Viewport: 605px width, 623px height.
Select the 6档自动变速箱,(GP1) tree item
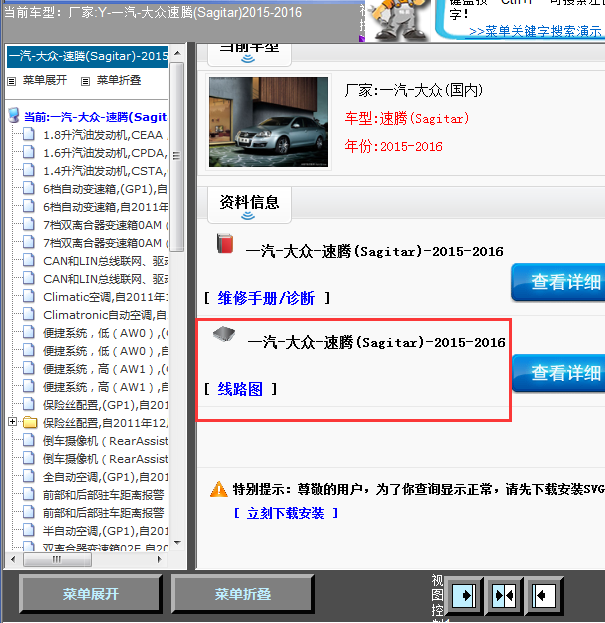105,189
